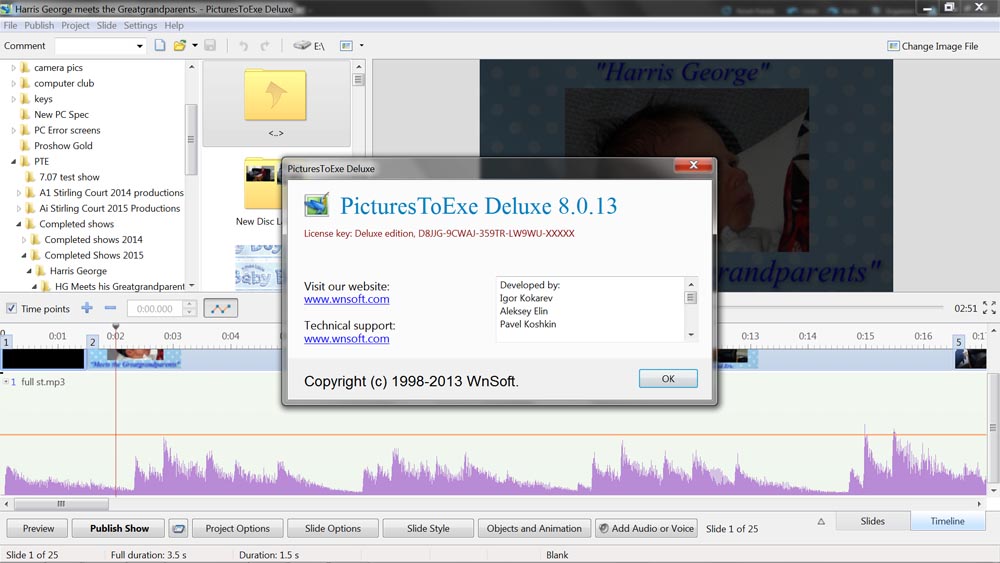
Task: Switch to the Timeline tab
Action: [x=948, y=521]
